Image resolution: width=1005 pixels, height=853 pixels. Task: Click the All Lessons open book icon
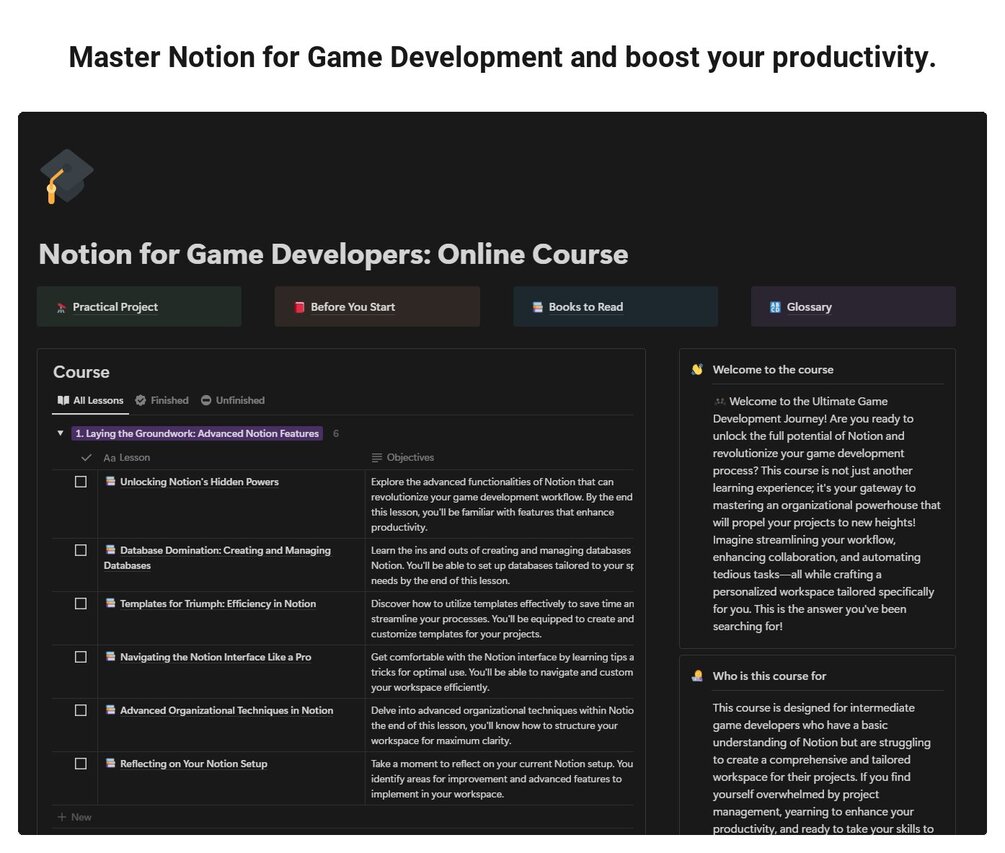point(63,400)
